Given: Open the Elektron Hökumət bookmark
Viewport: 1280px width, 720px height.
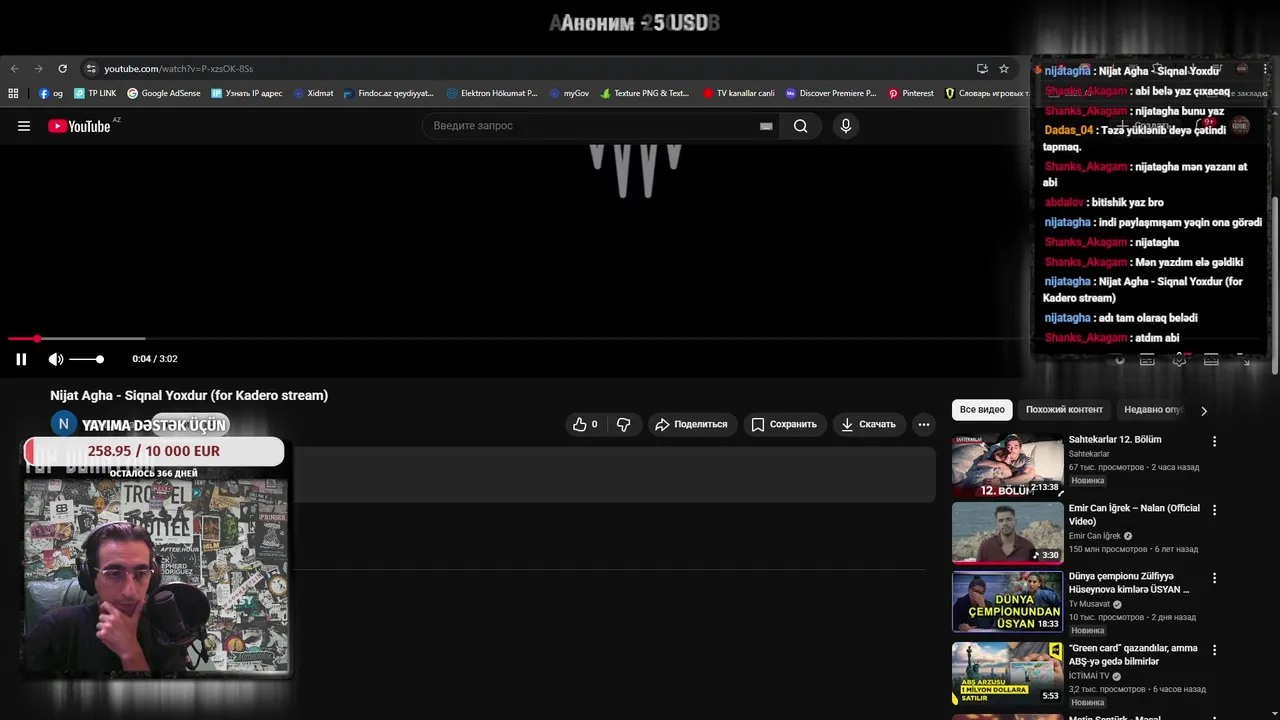Looking at the screenshot, I should click(x=492, y=93).
